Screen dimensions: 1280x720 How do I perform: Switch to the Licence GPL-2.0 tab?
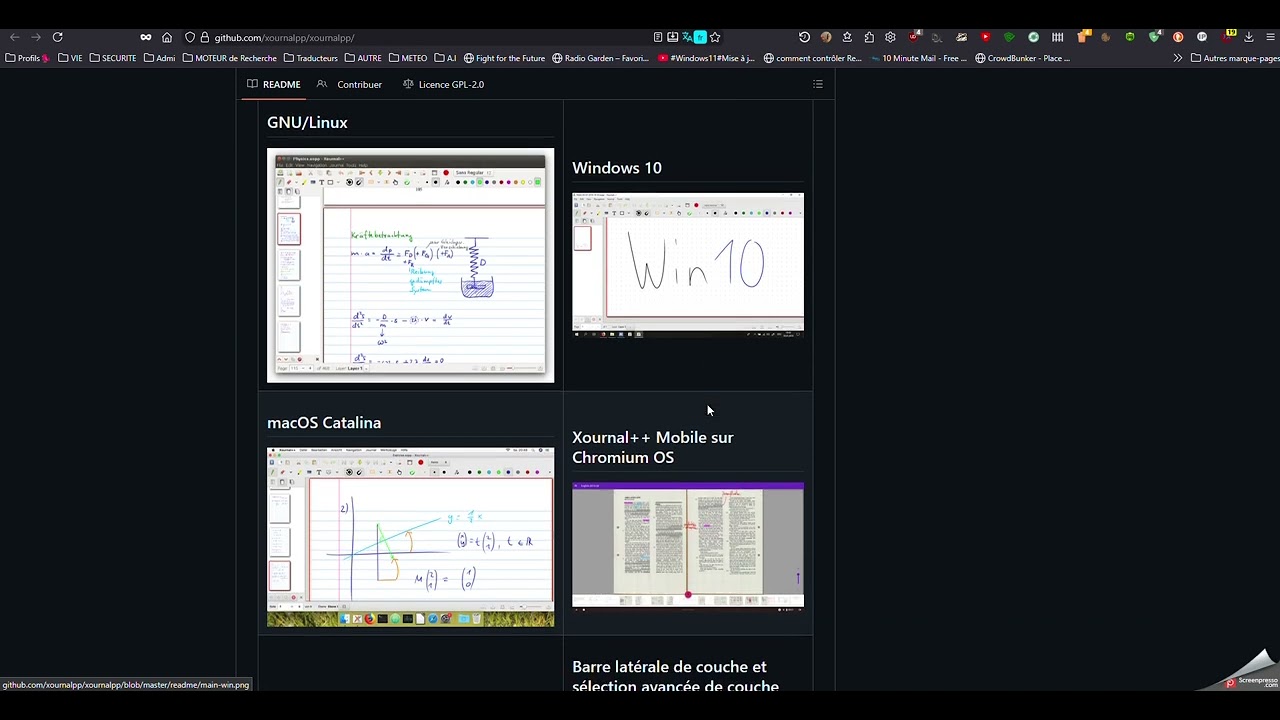pos(443,84)
